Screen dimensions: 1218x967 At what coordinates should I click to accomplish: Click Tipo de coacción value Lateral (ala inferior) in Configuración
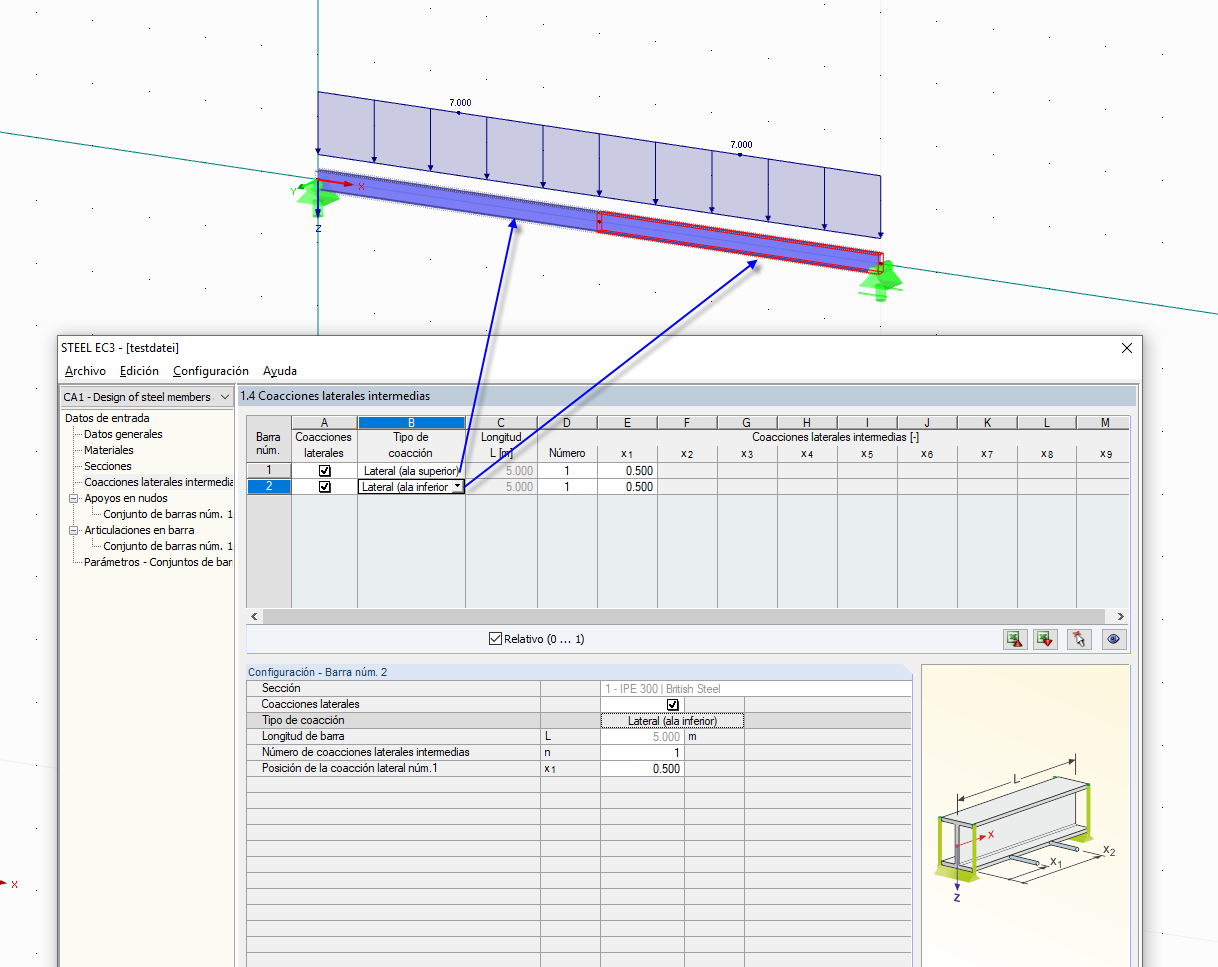point(672,720)
